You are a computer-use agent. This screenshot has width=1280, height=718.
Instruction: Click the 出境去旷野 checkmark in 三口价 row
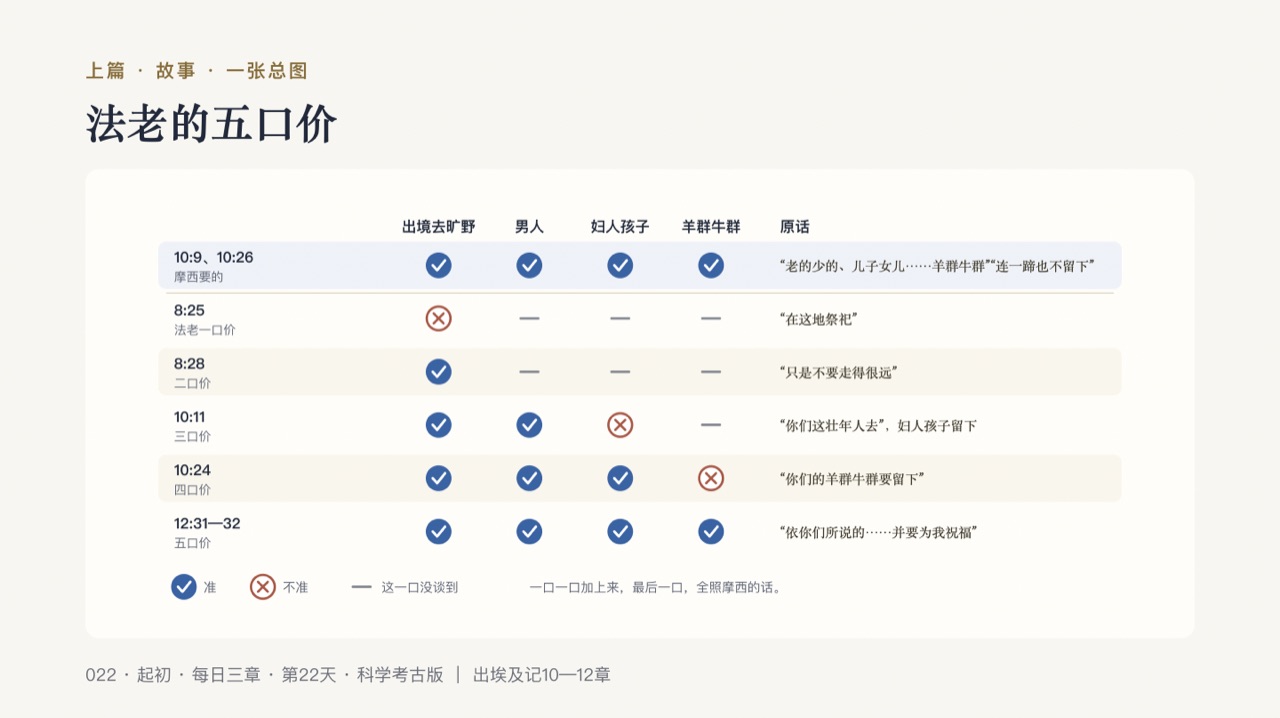click(x=438, y=425)
